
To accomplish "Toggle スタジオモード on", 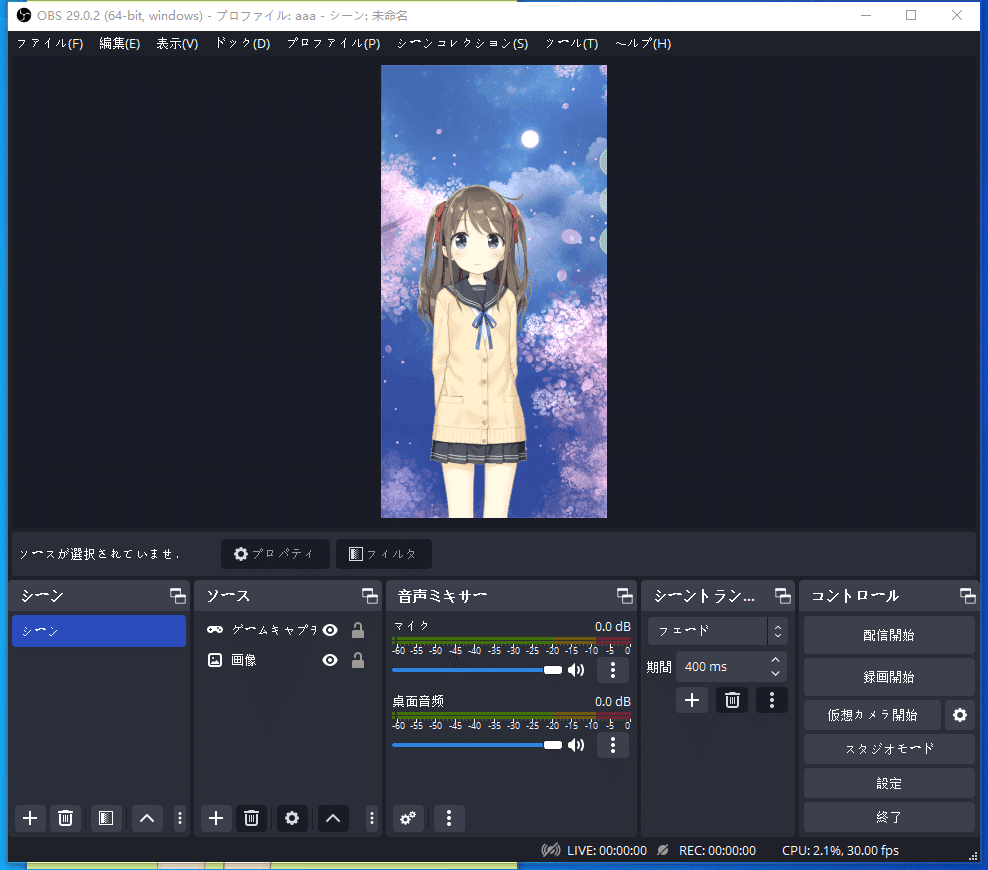I will pyautogui.click(x=889, y=749).
